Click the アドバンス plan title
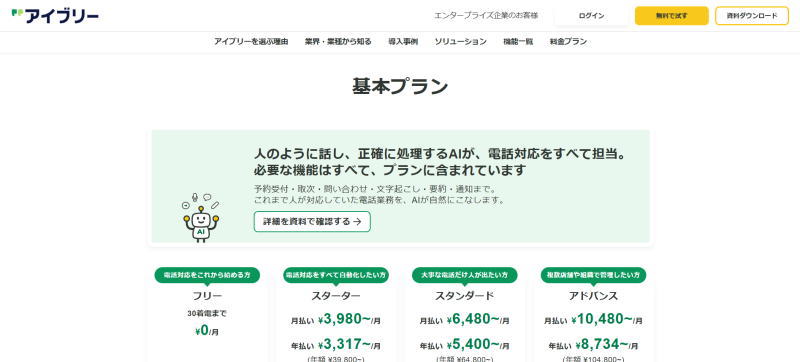This screenshot has width=800, height=362. point(593,296)
